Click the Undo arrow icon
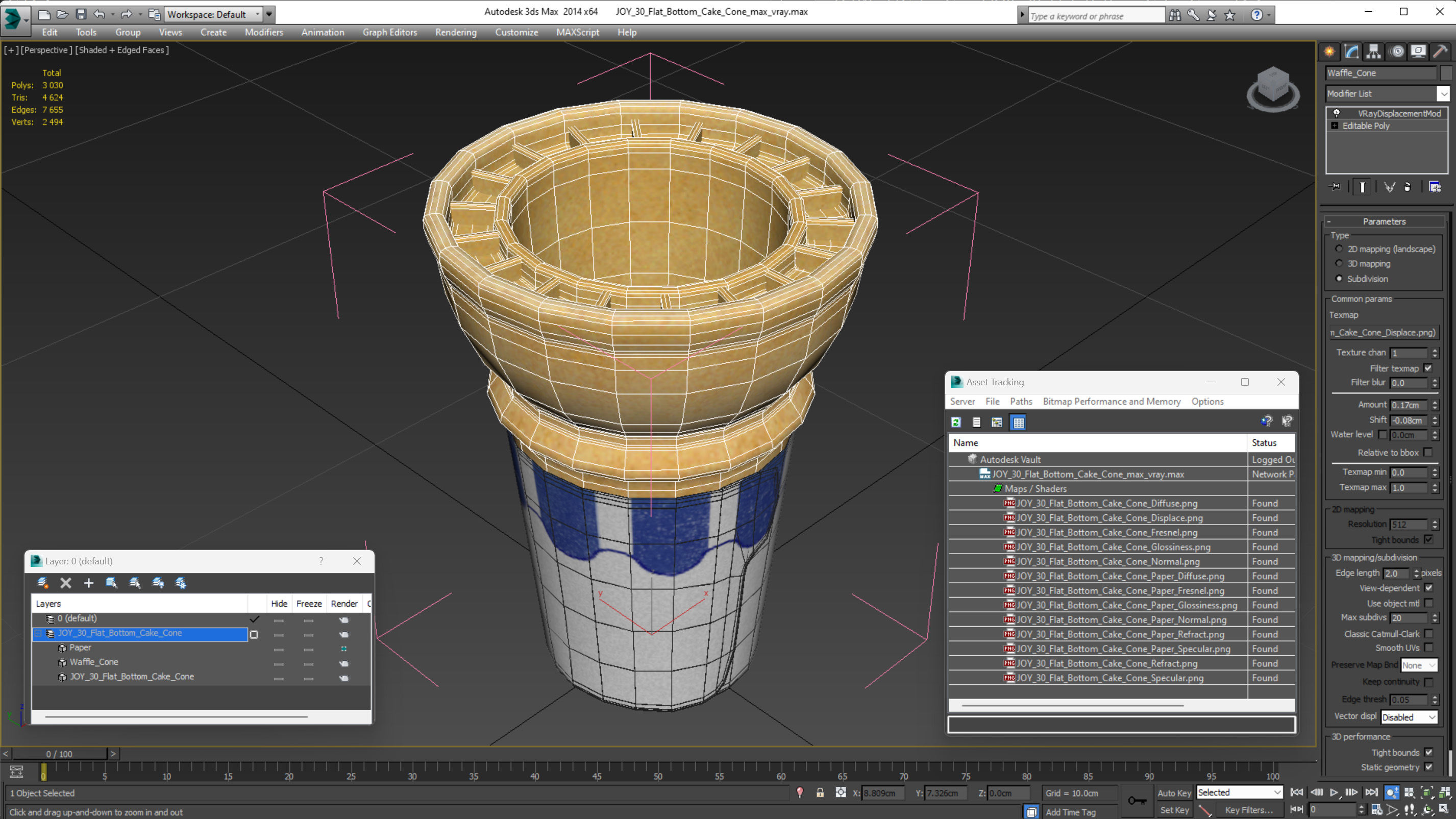The width and height of the screenshot is (1456, 819). [99, 14]
